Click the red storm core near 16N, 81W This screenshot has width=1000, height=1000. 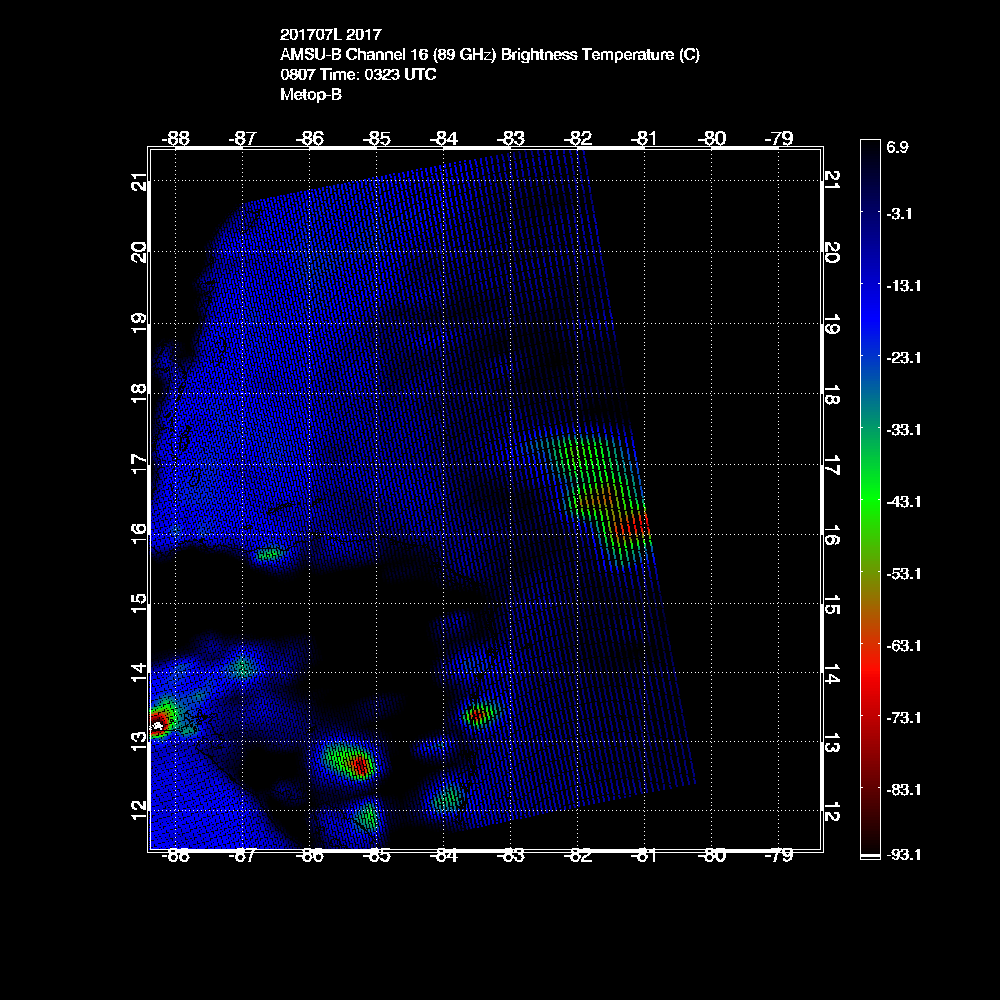633,522
